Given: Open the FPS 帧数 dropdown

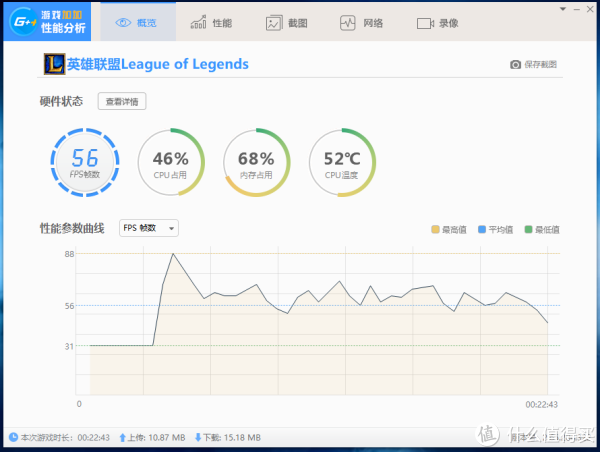Looking at the screenshot, I should 149,228.
